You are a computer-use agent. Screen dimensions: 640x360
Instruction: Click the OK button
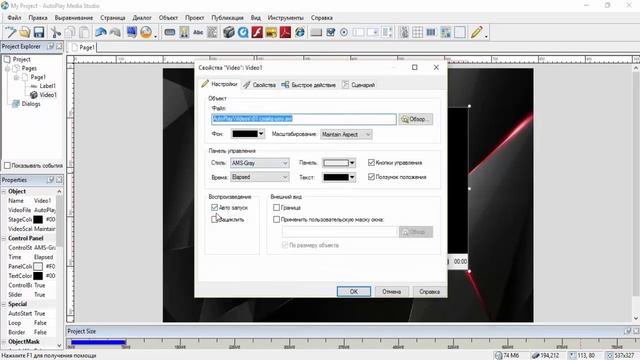click(354, 291)
